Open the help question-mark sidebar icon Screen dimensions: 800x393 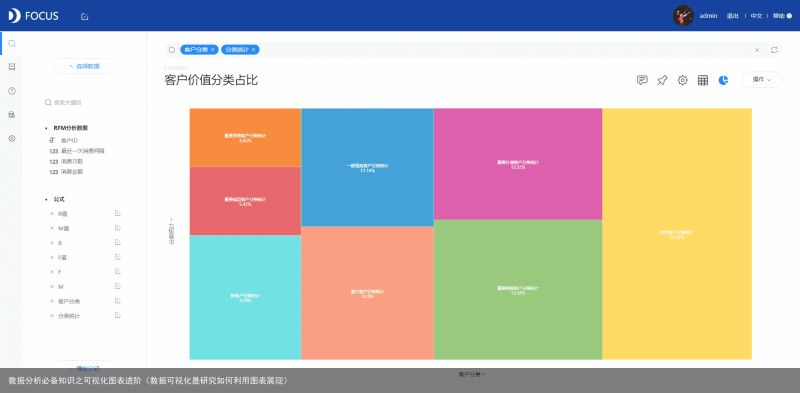tap(12, 91)
